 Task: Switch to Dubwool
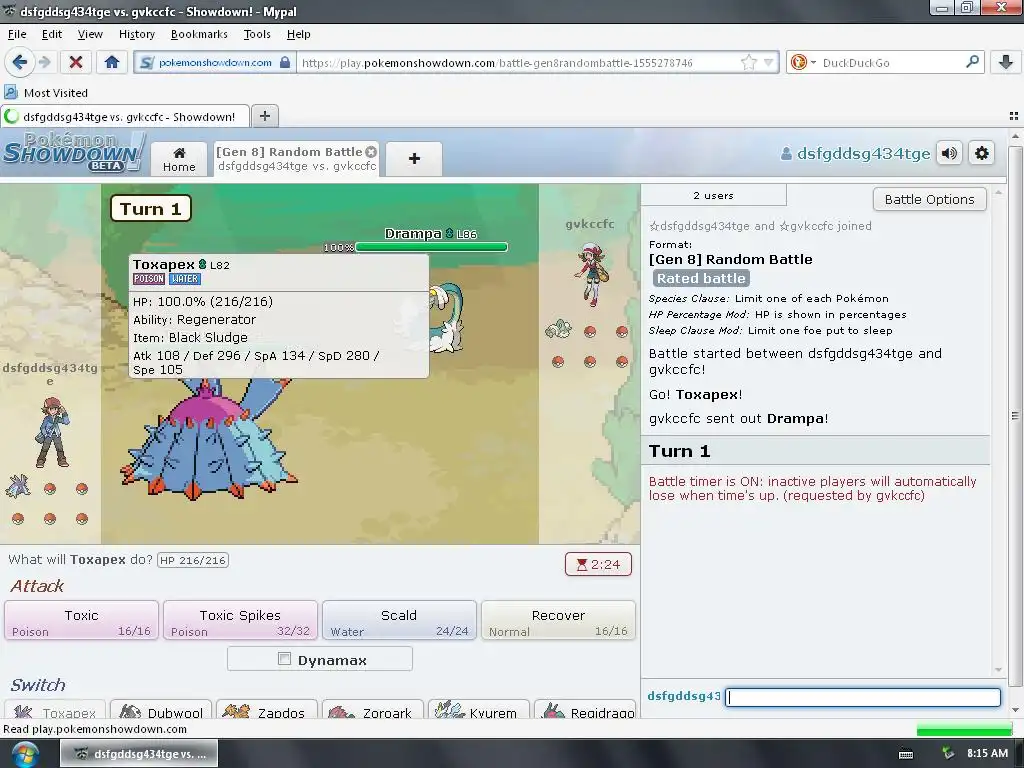161,711
